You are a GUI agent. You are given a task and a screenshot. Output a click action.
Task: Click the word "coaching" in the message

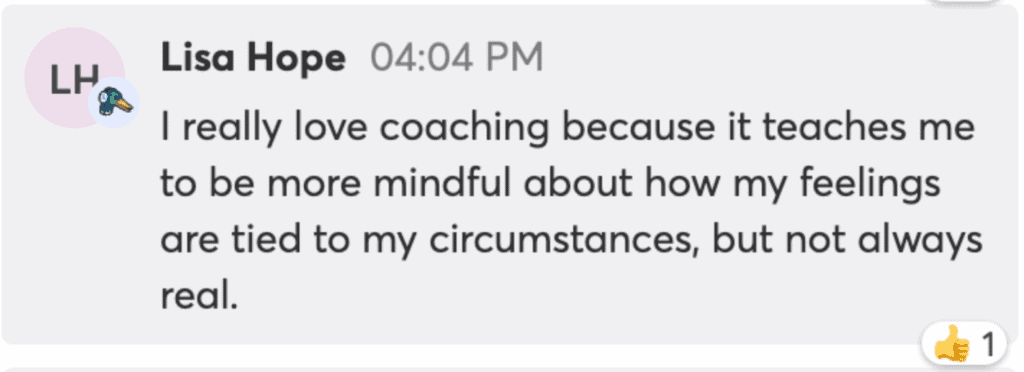pyautogui.click(x=464, y=129)
